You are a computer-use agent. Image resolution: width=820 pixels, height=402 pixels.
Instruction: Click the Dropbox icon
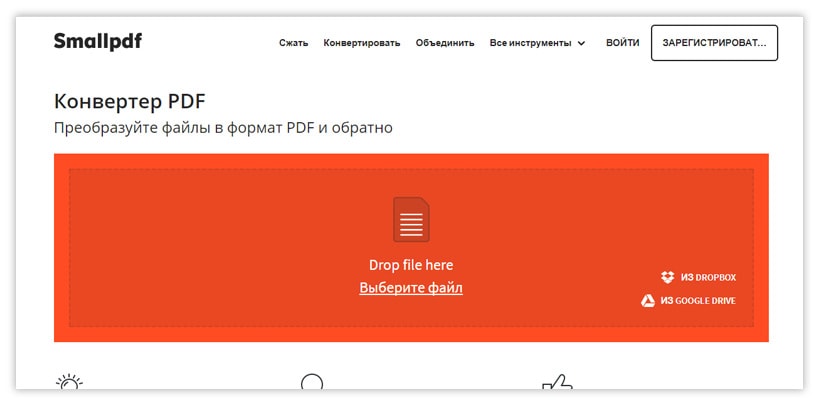tap(668, 277)
